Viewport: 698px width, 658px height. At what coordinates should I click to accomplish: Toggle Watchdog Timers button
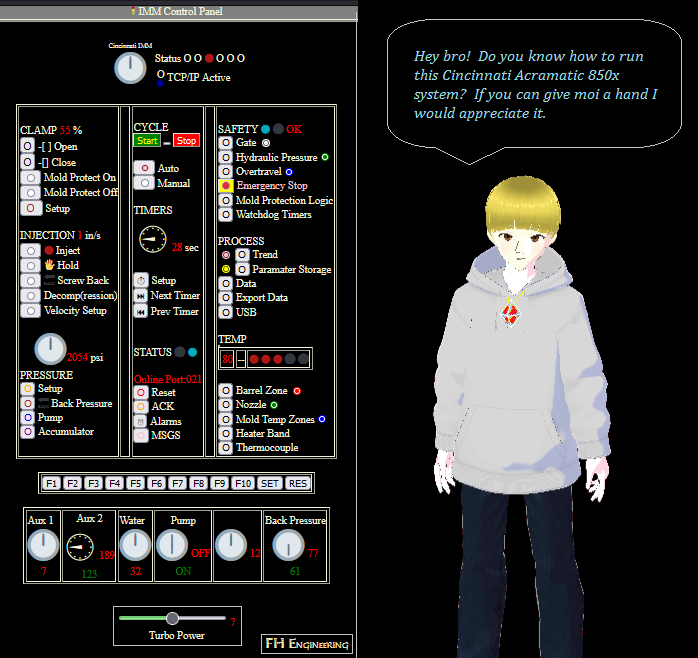click(x=226, y=215)
